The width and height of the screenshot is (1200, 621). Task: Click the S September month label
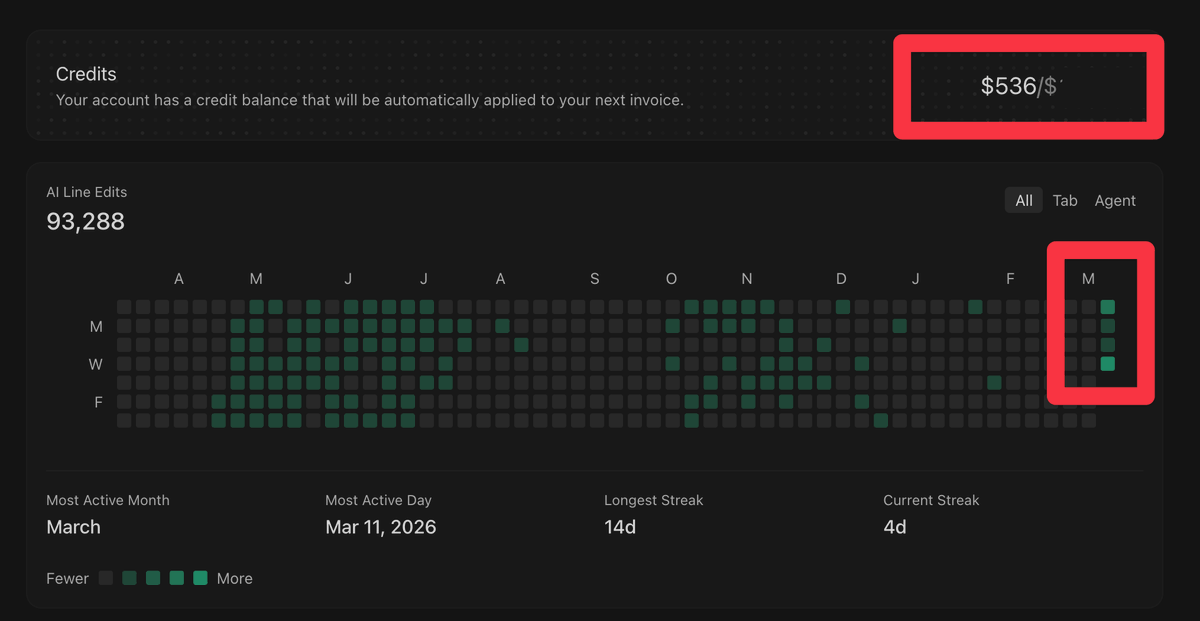pyautogui.click(x=595, y=279)
